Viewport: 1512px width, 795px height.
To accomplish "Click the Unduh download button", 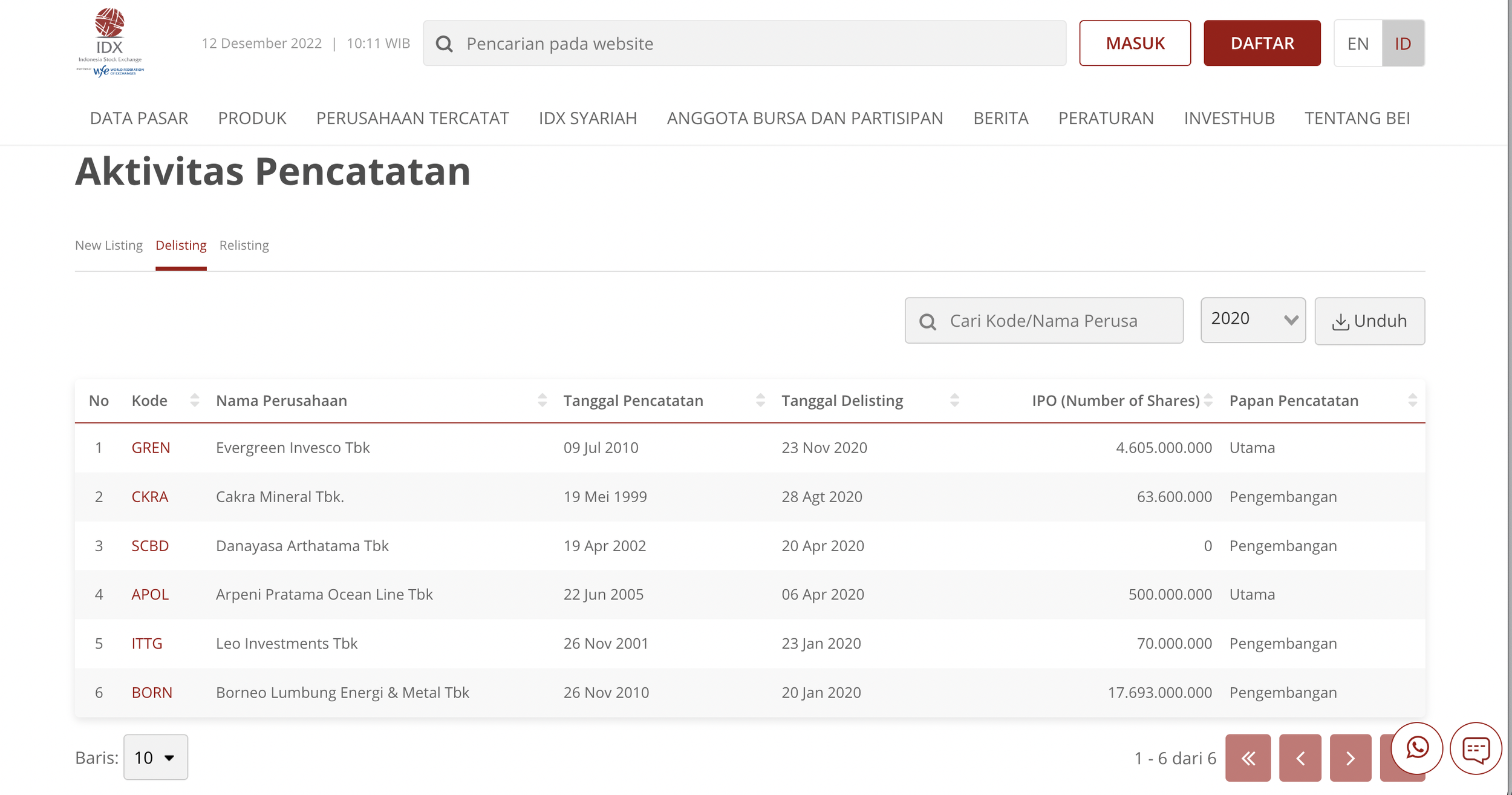I will [1369, 321].
